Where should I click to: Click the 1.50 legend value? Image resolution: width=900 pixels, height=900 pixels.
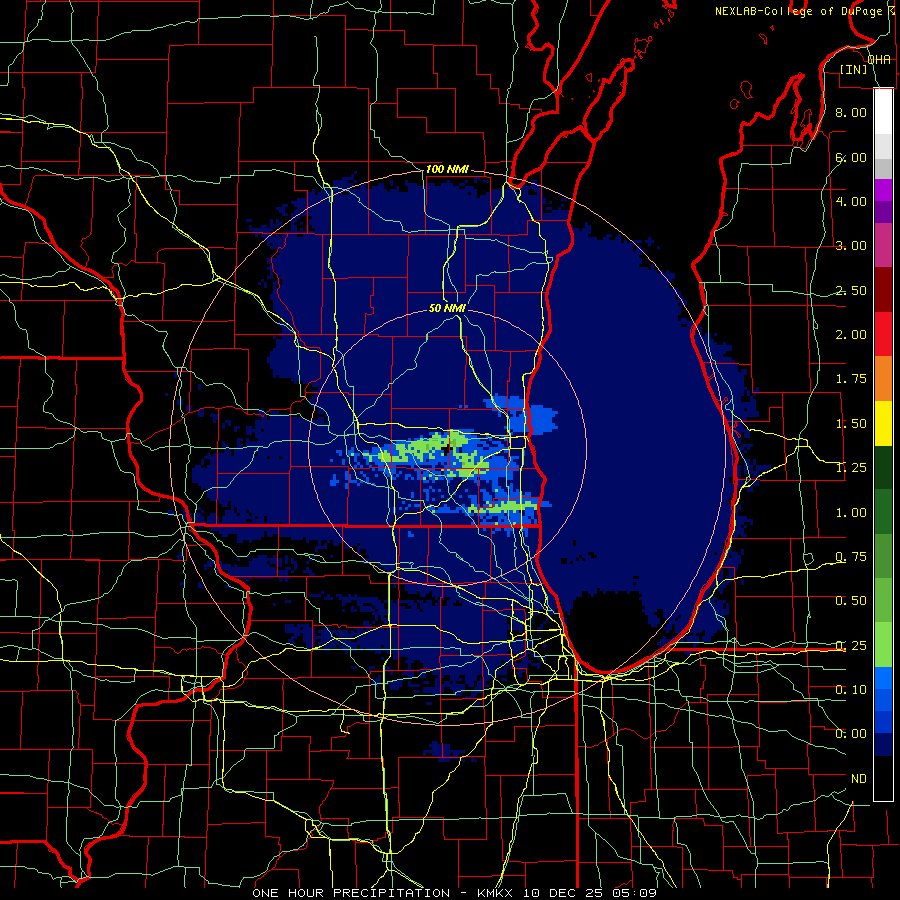(850, 424)
